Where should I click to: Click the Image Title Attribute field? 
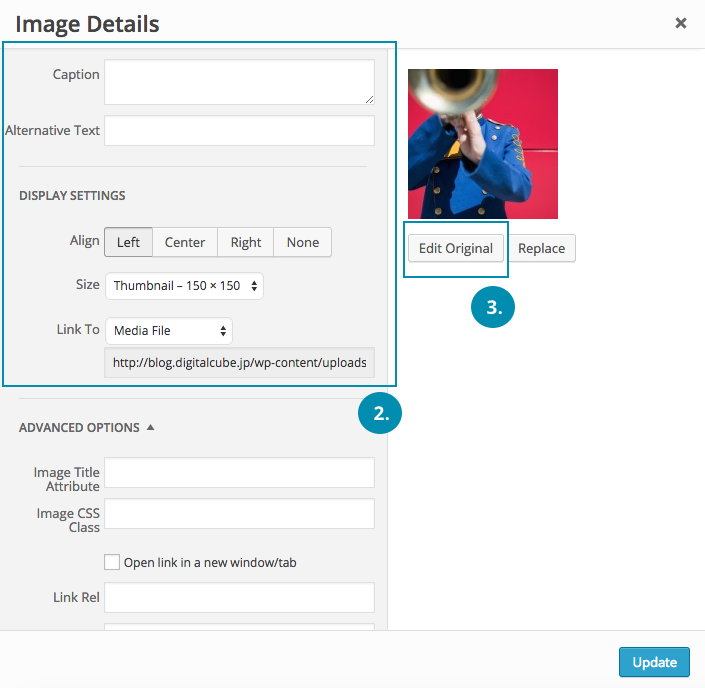coord(239,473)
